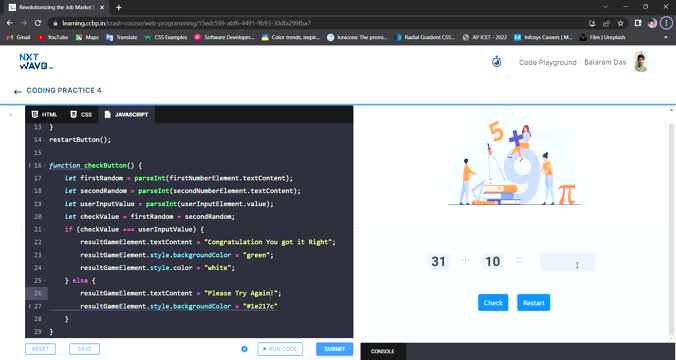
Task: Click the install app icon in address bar
Action: (x=592, y=23)
